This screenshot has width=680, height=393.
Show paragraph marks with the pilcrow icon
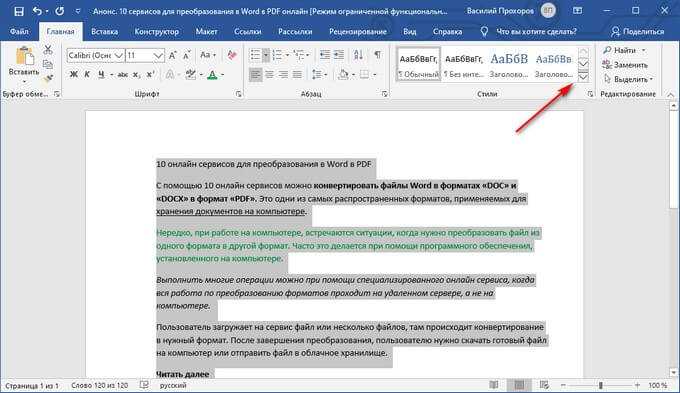pos(378,55)
